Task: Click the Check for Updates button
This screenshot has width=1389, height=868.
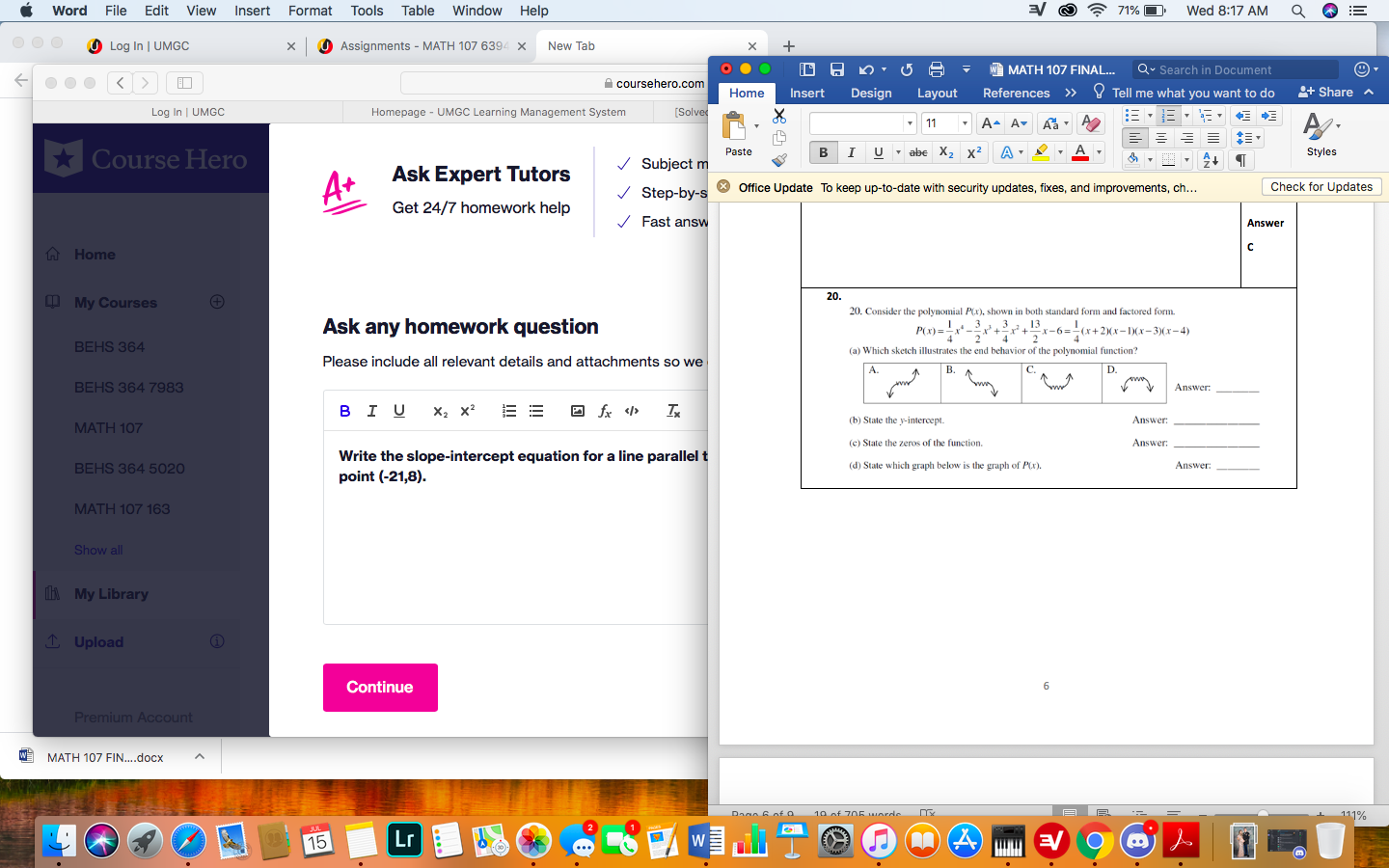Action: tap(1321, 186)
